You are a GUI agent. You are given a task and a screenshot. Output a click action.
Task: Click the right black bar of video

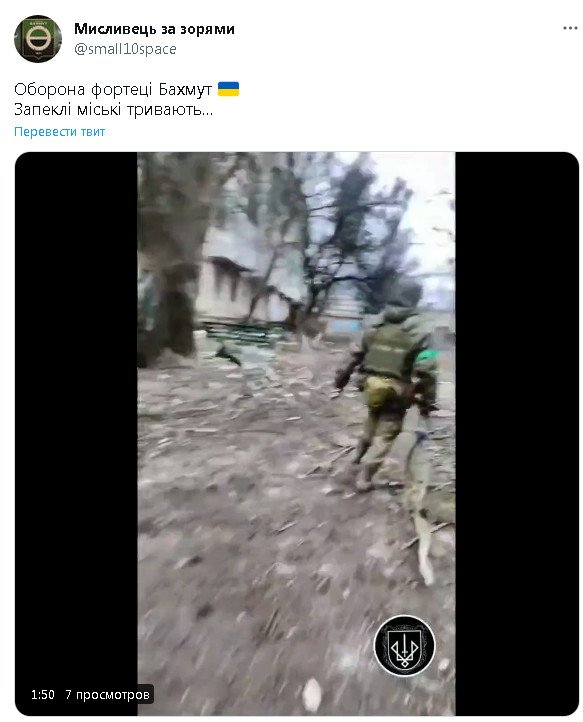517,433
